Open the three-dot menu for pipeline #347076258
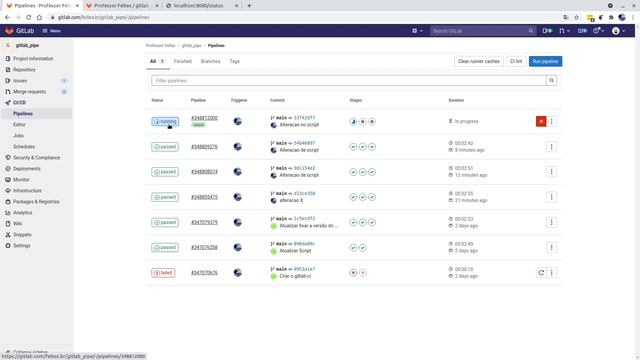 [551, 247]
